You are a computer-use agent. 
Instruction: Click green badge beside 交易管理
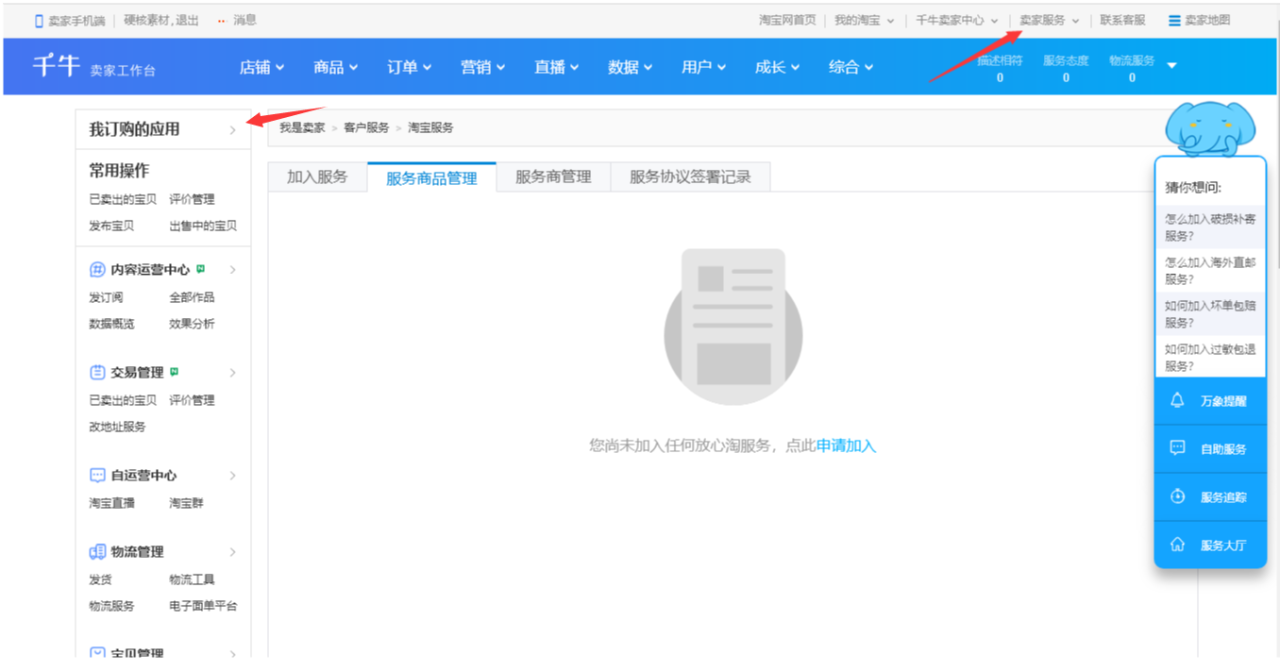[x=174, y=372]
